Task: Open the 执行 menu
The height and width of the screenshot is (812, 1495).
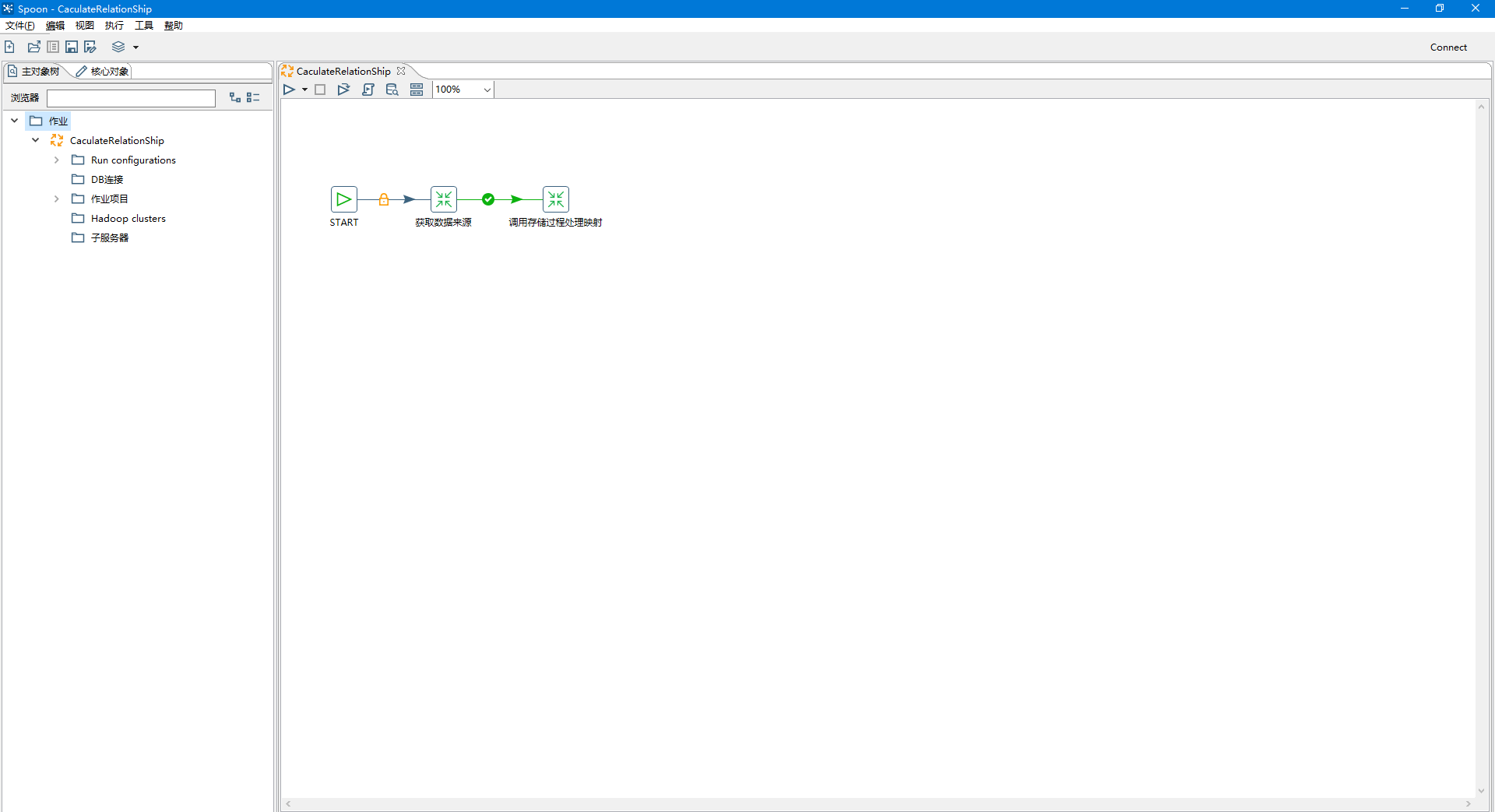Action: click(114, 26)
